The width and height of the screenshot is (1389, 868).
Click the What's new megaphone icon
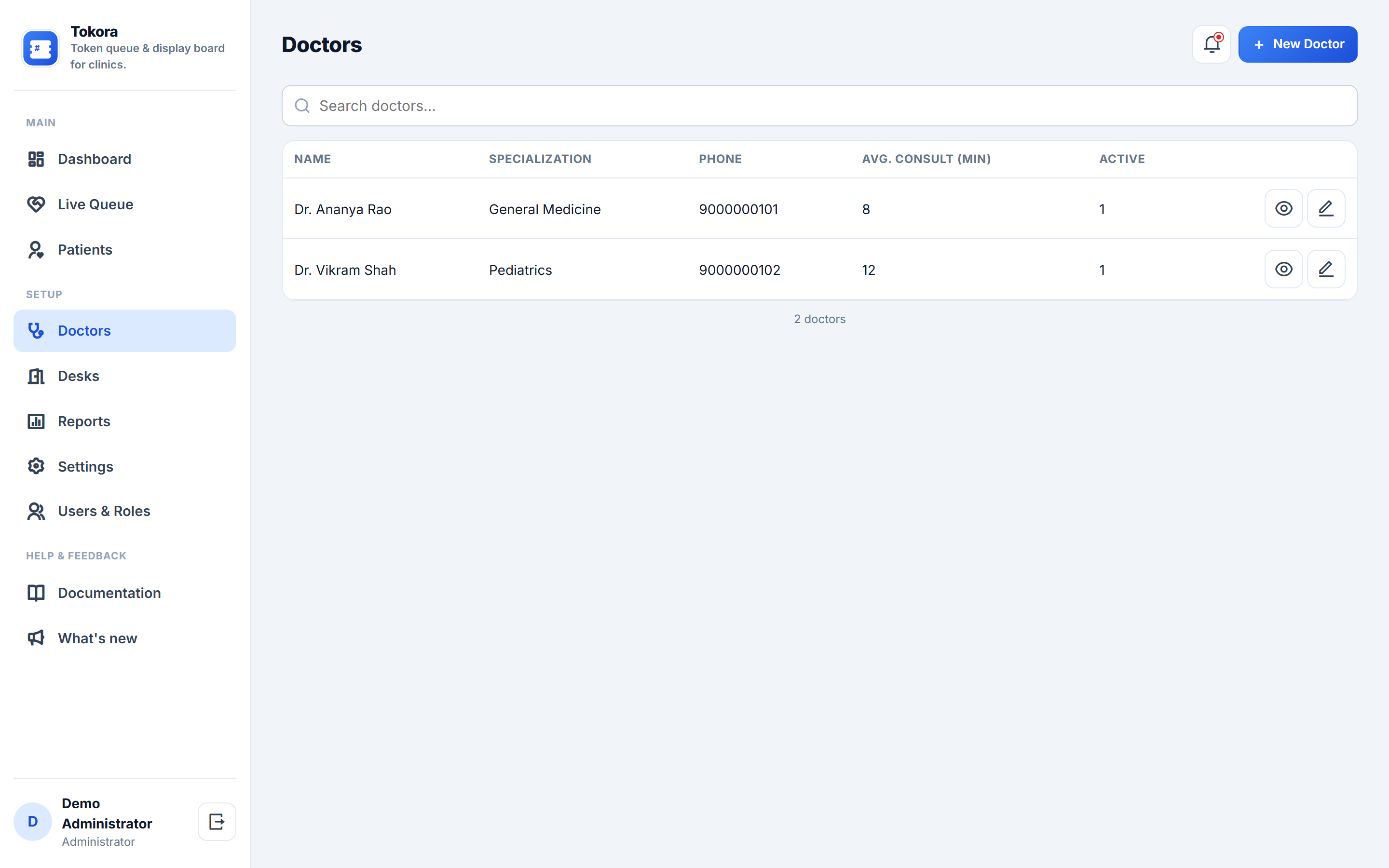click(x=36, y=638)
